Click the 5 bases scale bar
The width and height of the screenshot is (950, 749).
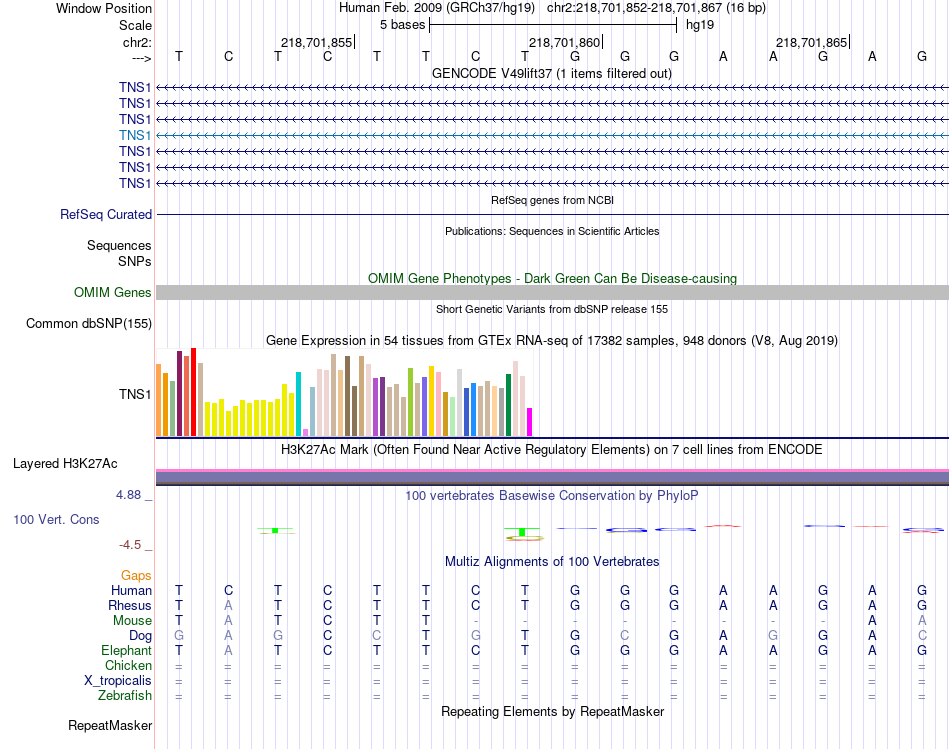[x=553, y=25]
